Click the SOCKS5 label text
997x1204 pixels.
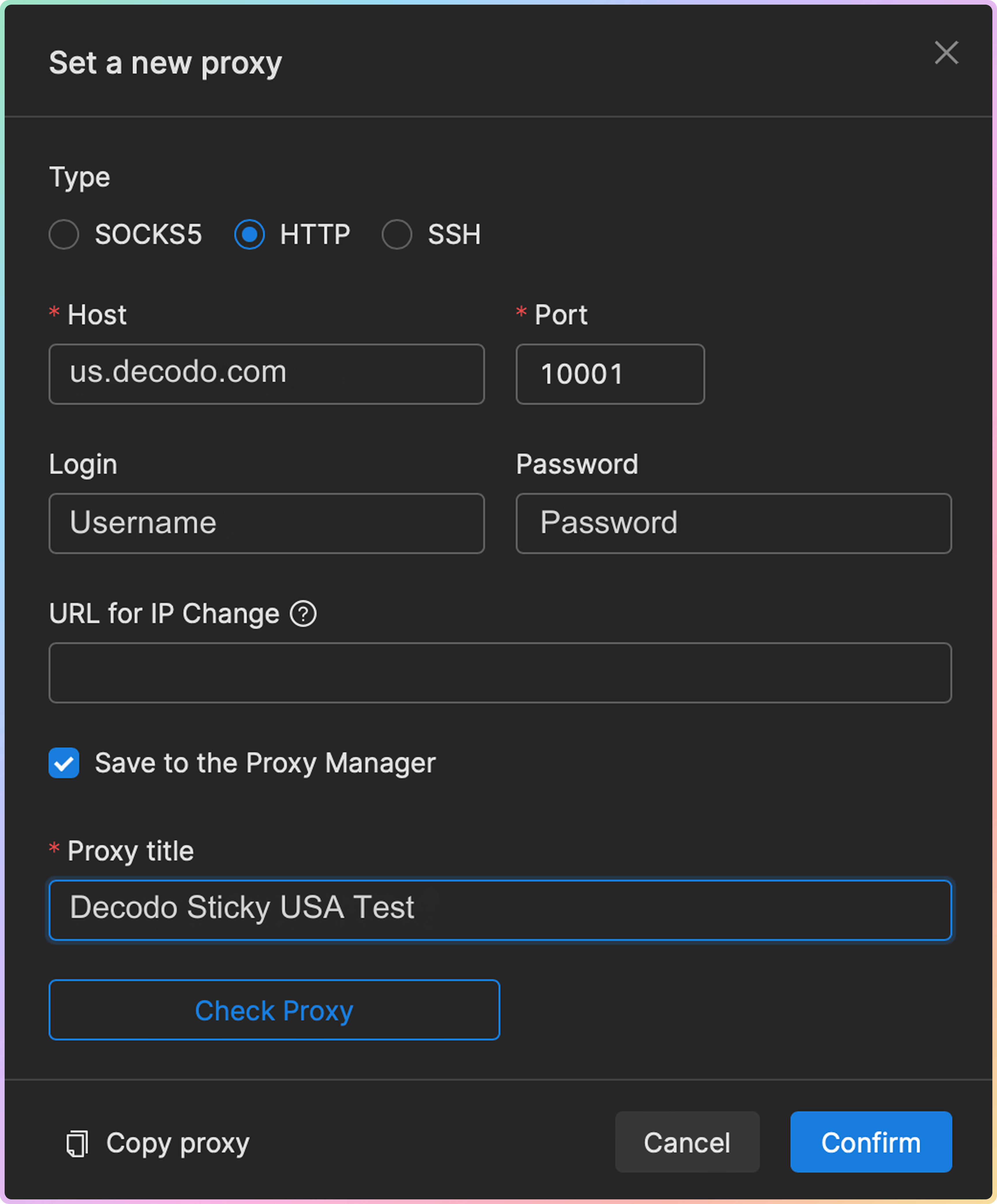[149, 234]
